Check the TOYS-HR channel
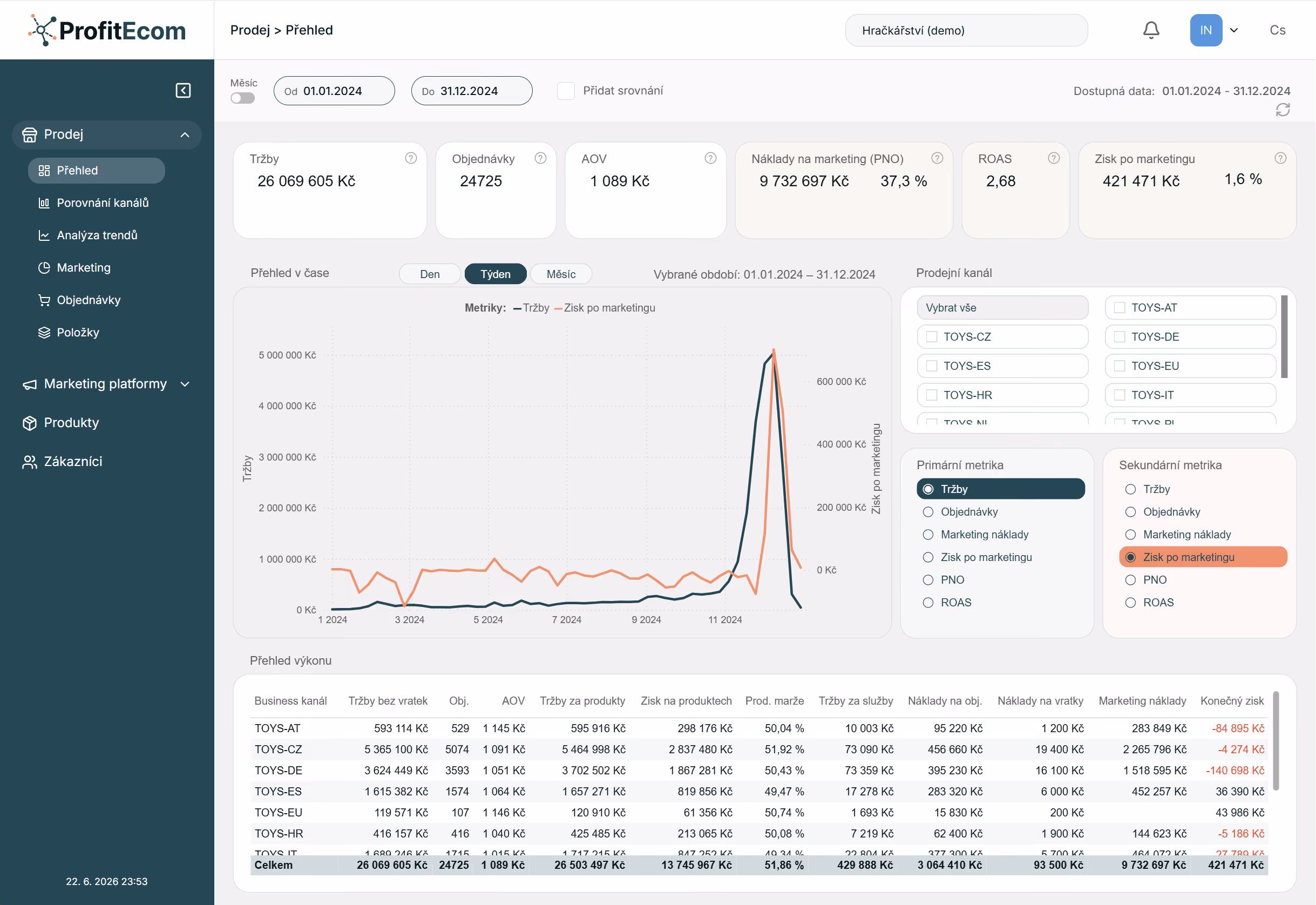The image size is (1316, 905). (931, 395)
